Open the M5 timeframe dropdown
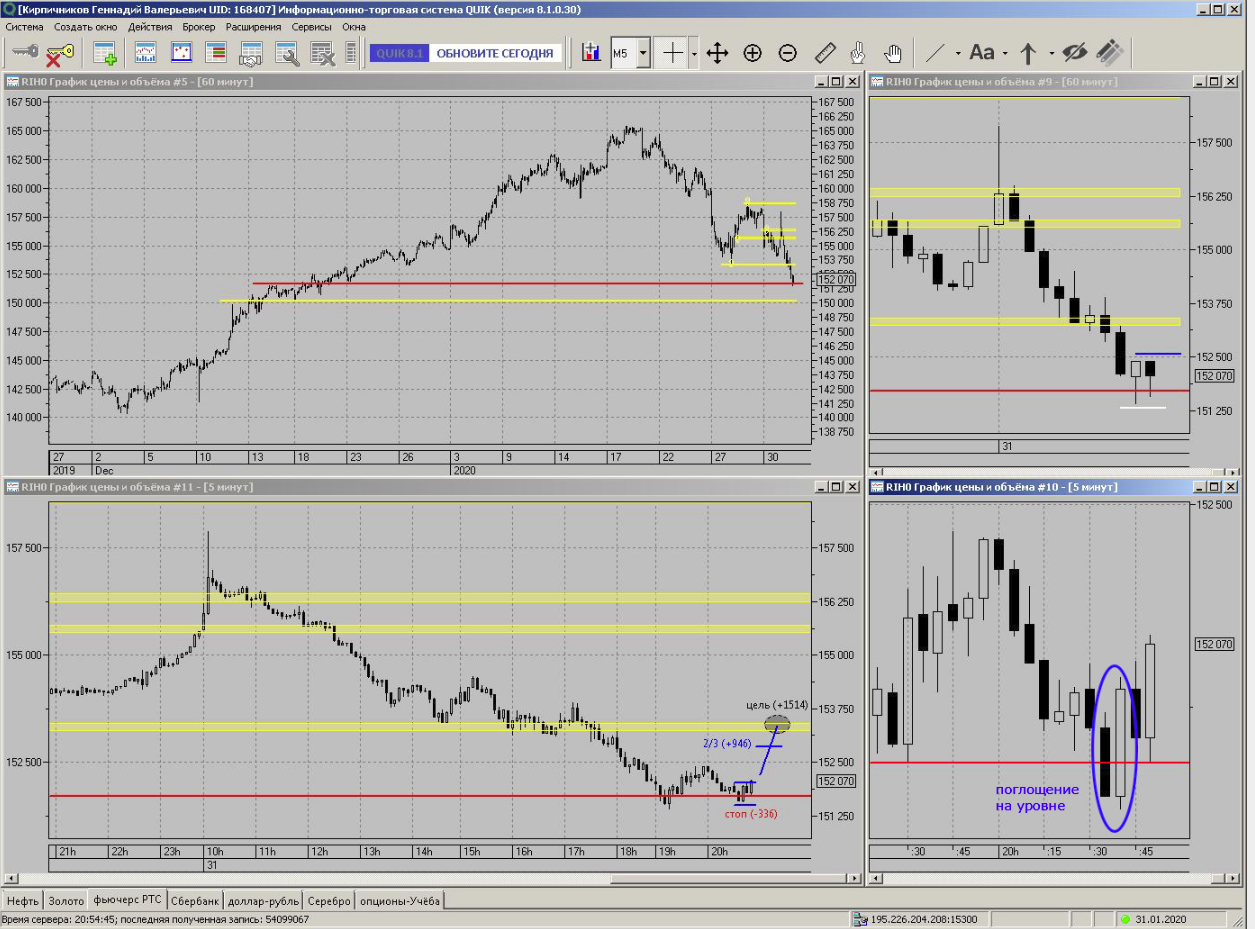Screen dimensions: 1255x929 point(643,53)
